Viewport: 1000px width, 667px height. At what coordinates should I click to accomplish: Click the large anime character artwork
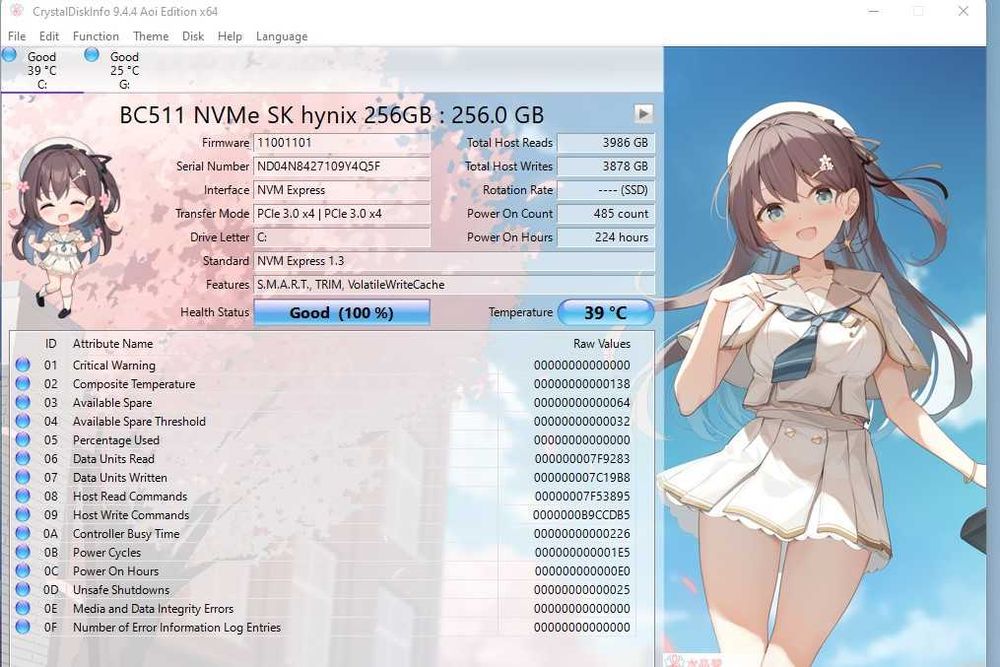click(x=825, y=357)
